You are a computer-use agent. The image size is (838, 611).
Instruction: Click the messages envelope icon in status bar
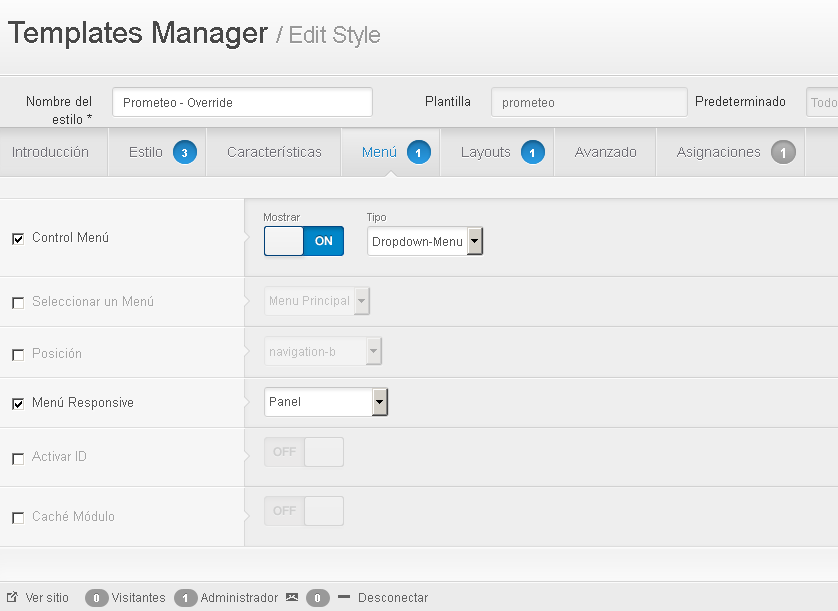tap(292, 597)
